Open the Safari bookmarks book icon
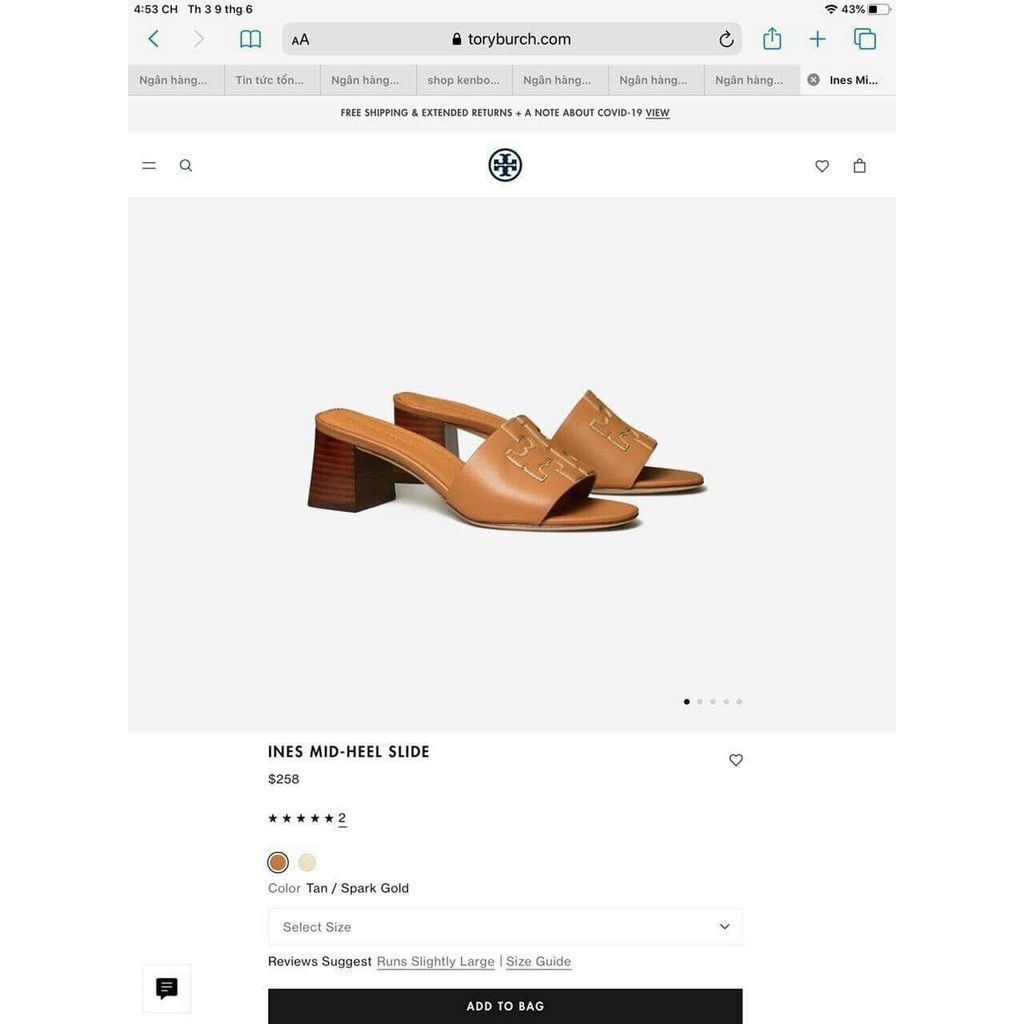This screenshot has height=1024, width=1024. coord(250,39)
